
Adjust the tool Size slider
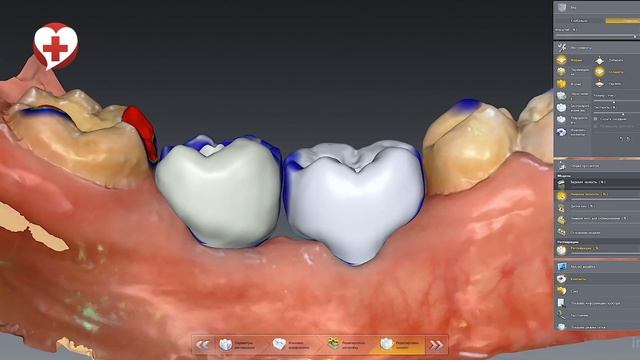[x=616, y=101]
